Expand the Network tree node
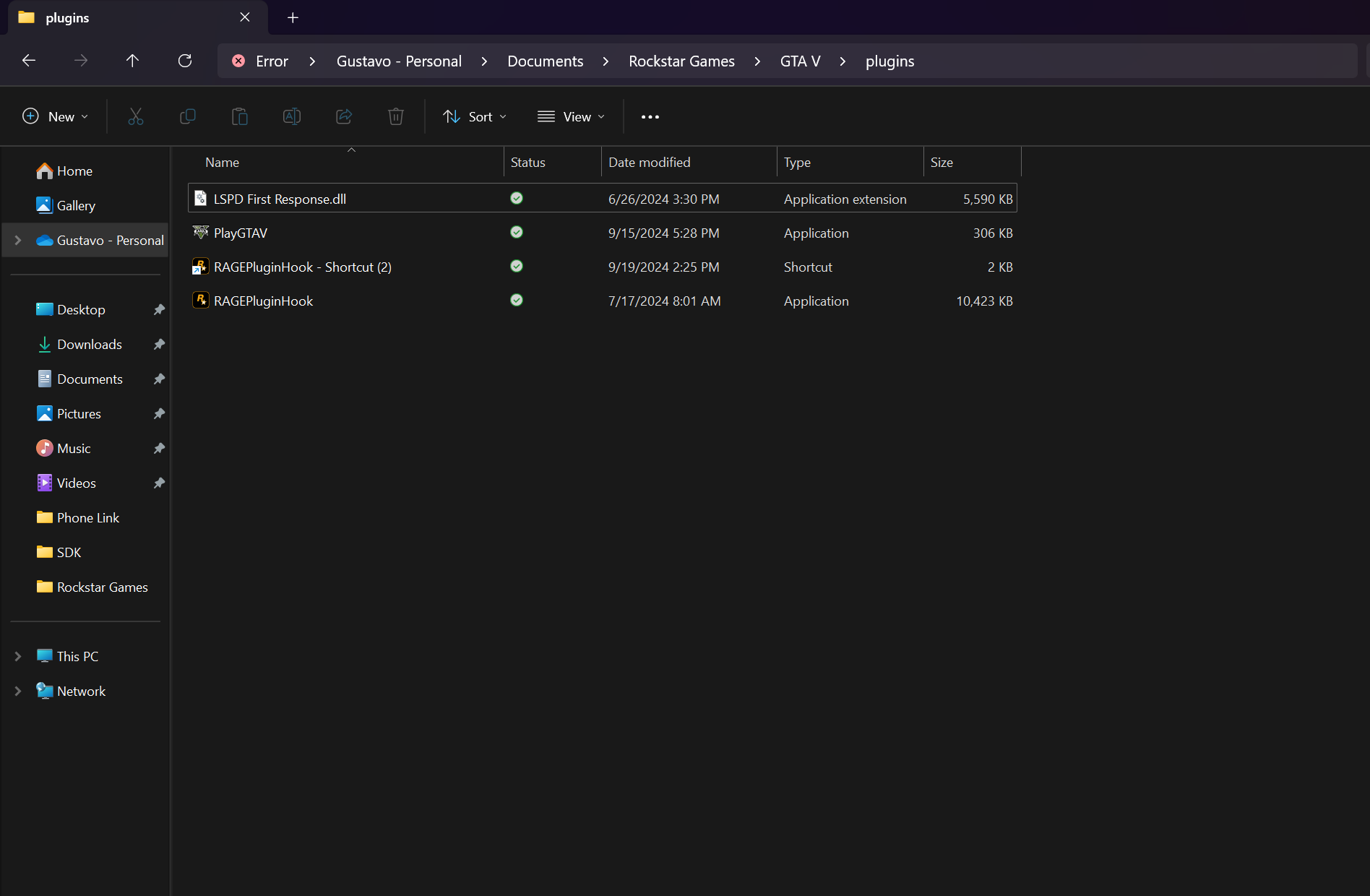 [x=18, y=691]
